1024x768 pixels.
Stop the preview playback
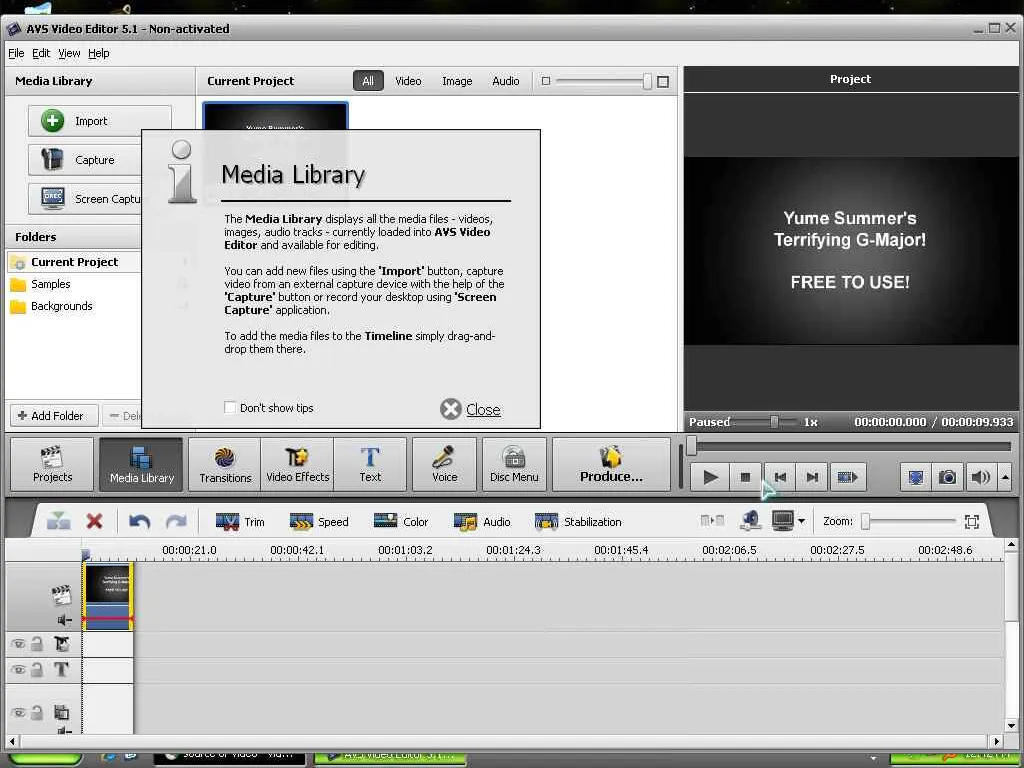745,477
